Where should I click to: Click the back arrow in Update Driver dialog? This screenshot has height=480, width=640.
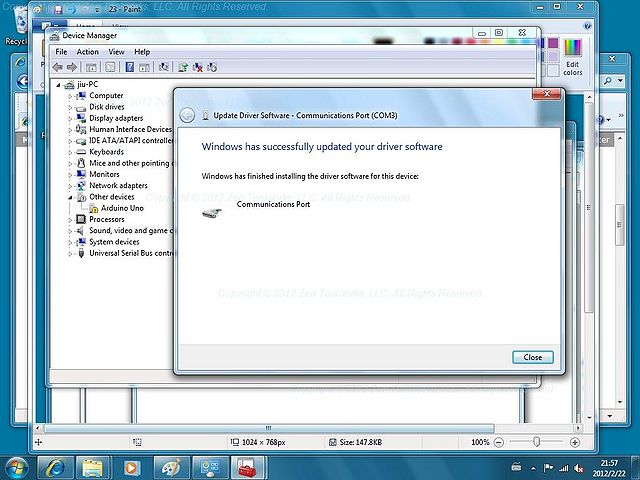click(x=187, y=116)
